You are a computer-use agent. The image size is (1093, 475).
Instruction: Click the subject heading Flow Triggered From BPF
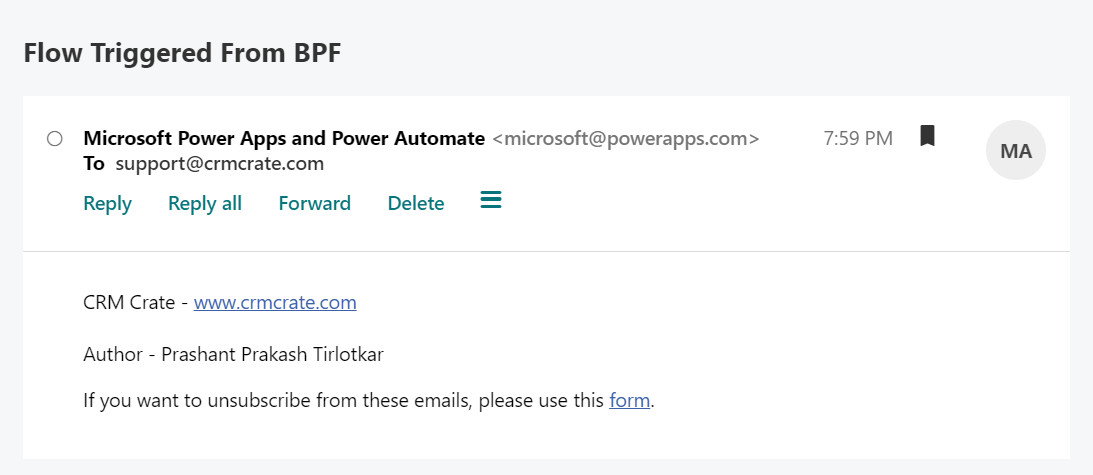coord(182,54)
